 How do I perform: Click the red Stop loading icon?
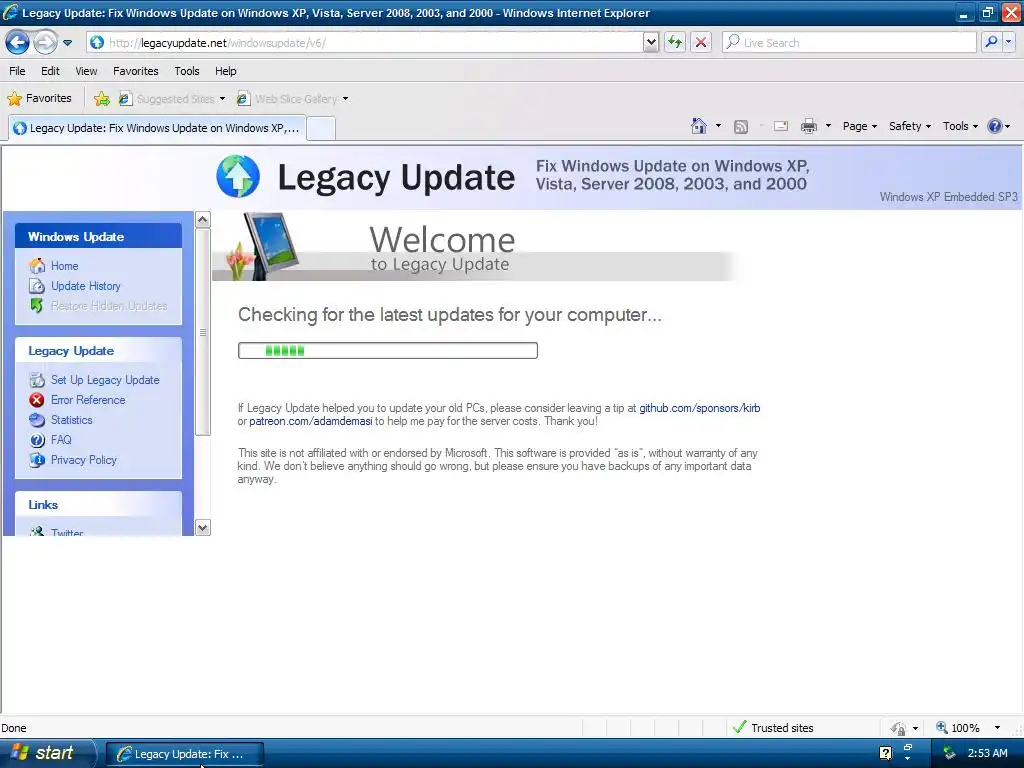click(701, 43)
